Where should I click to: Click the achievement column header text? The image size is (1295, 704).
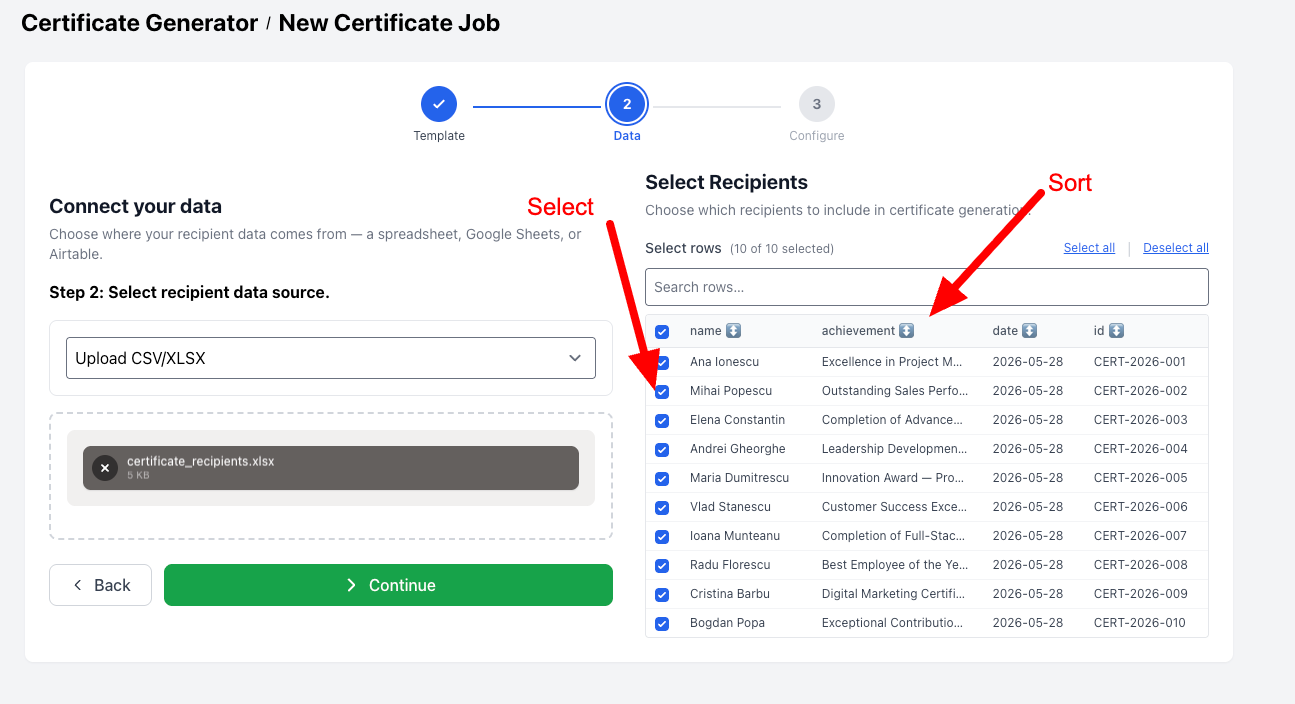[x=858, y=331]
